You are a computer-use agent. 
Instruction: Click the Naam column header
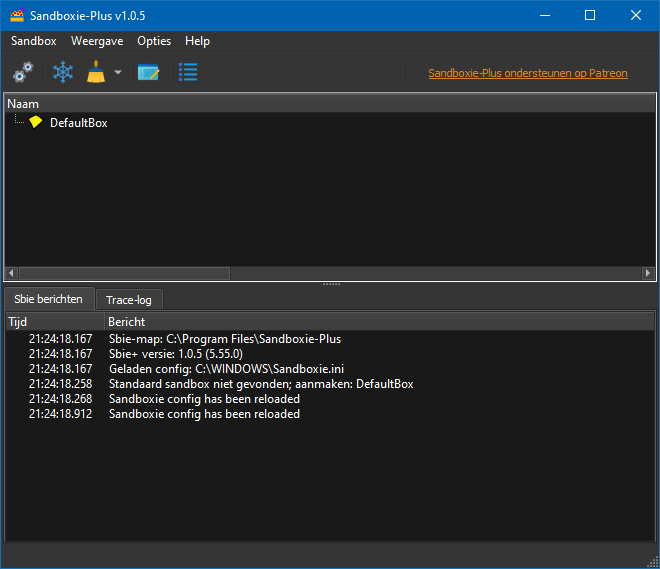(x=24, y=103)
